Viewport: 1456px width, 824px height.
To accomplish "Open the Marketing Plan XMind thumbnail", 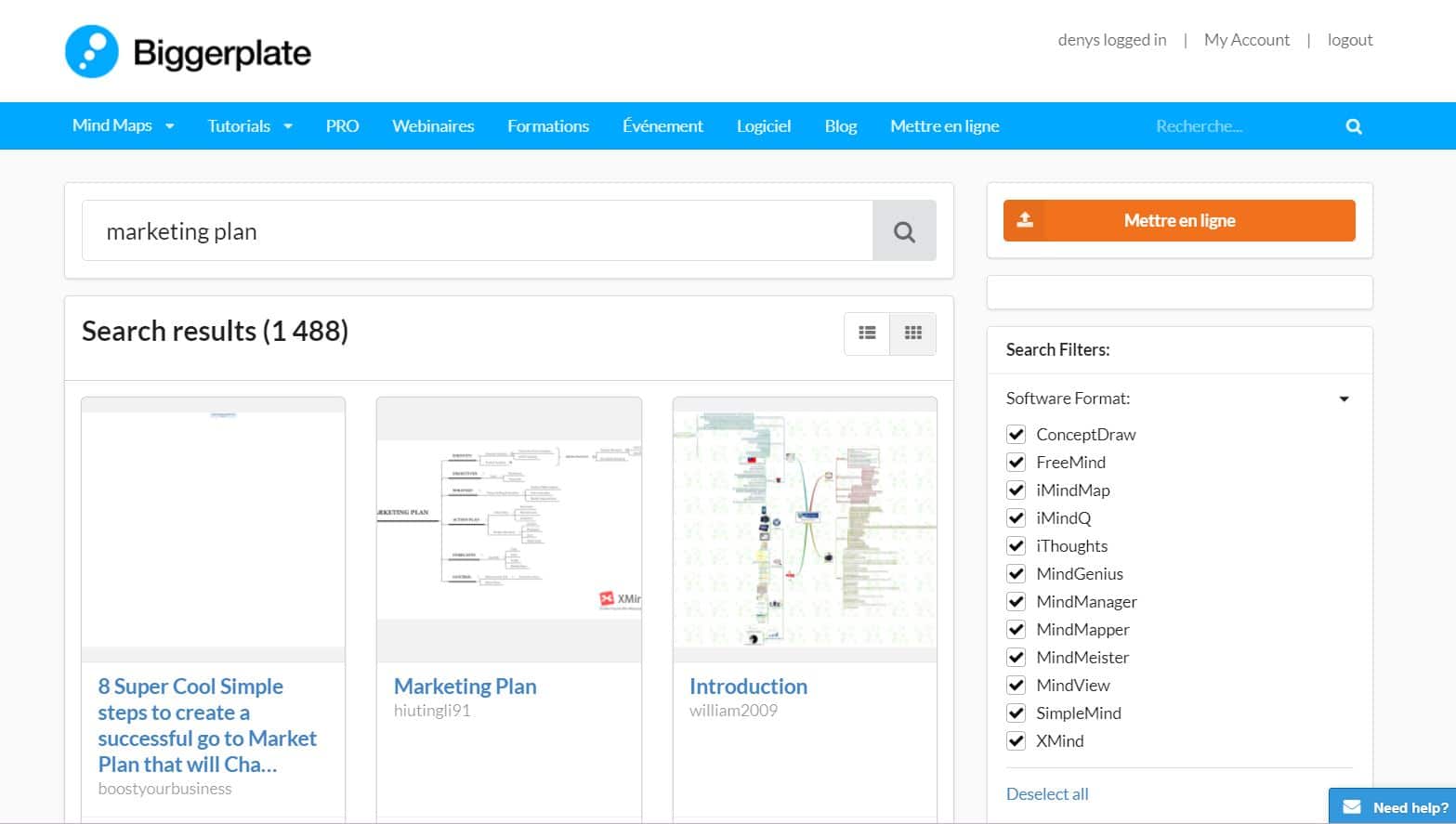I will [x=509, y=530].
